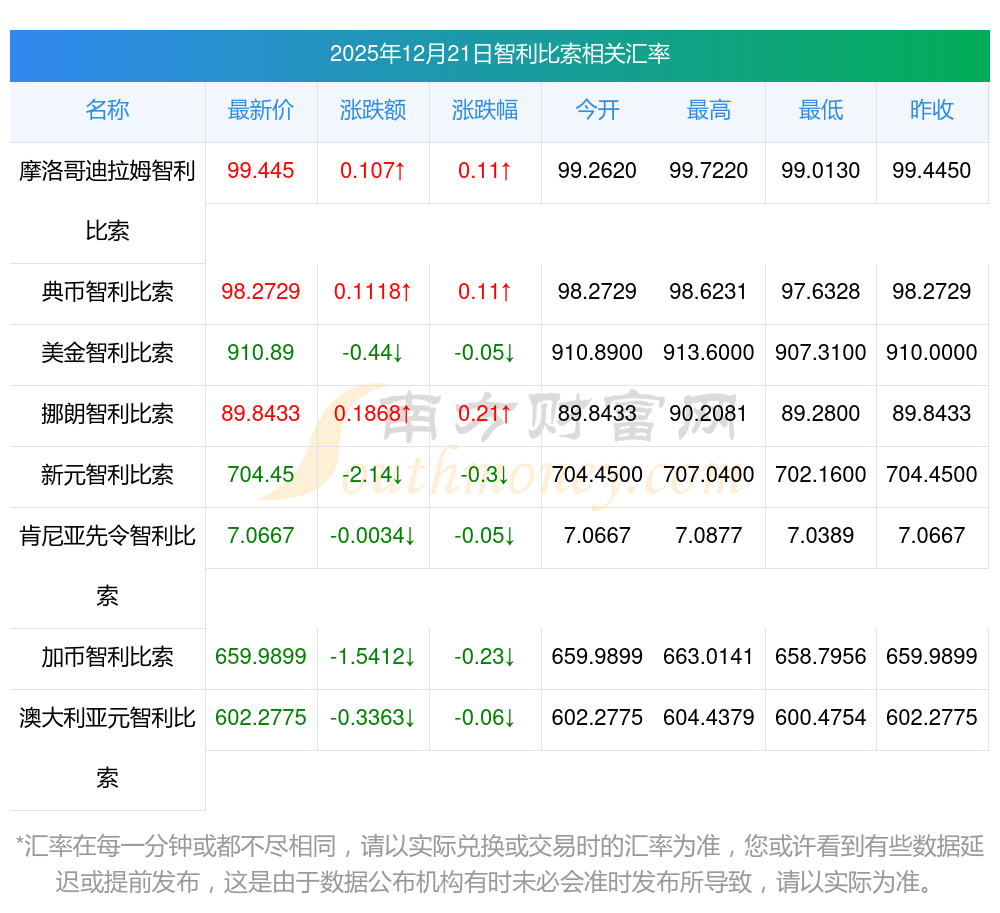Select the 典币智利比索 row name

[x=107, y=292]
